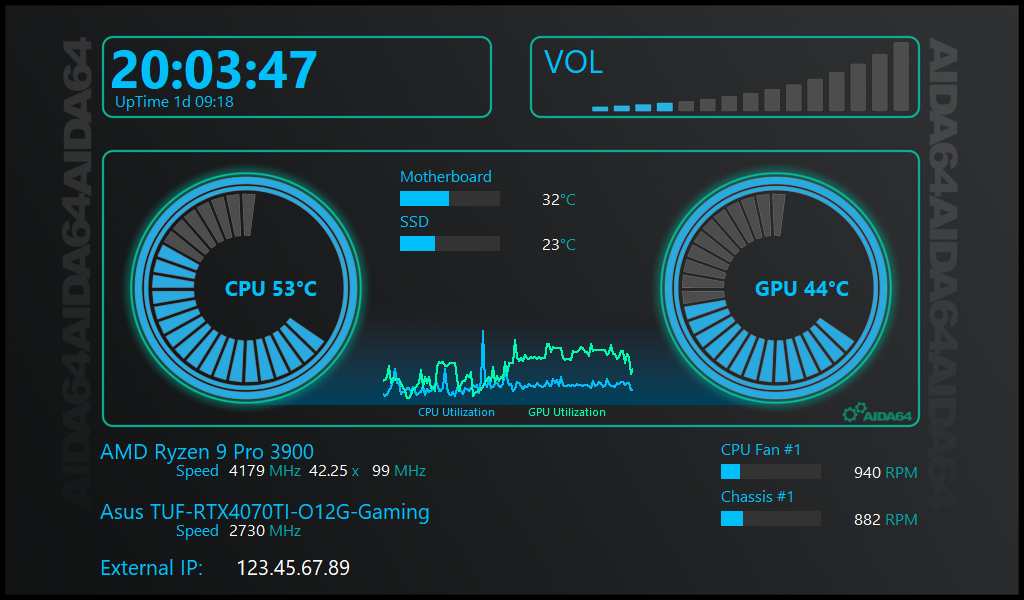The height and width of the screenshot is (600, 1024).
Task: Select the GPU temperature gauge dial
Action: 779,288
